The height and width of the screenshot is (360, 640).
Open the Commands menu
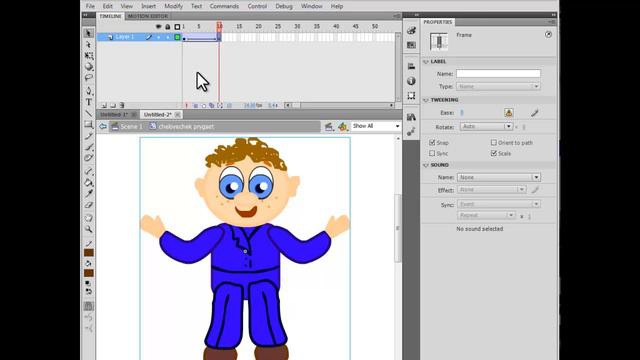(224, 6)
